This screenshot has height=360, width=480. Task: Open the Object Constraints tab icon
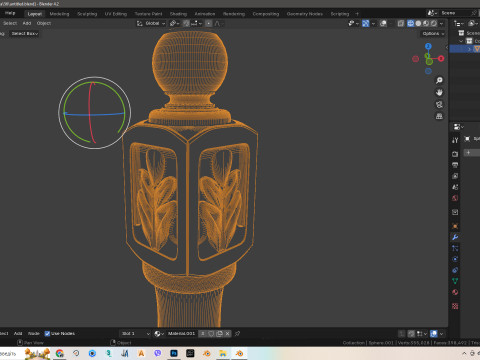tap(455, 270)
